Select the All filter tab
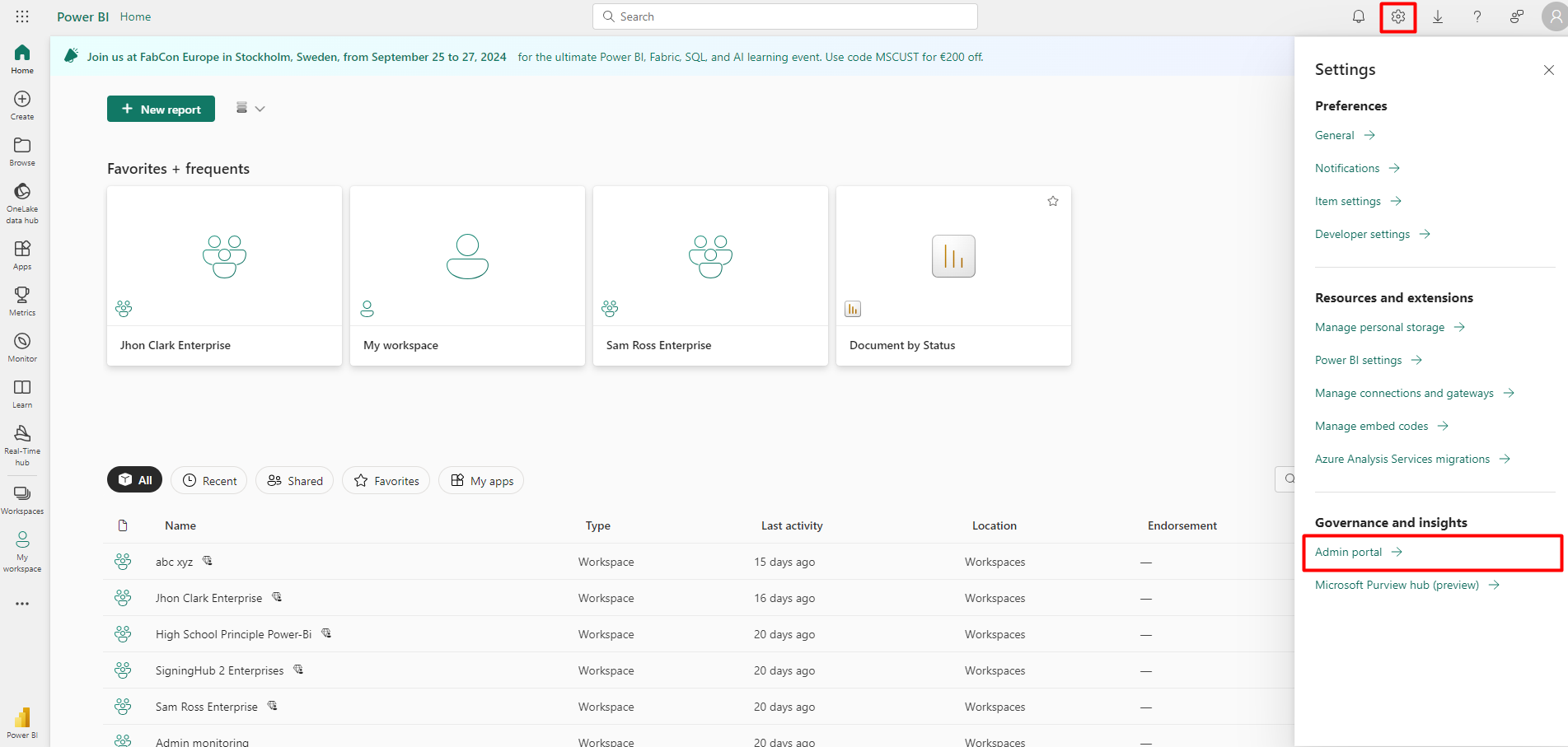Image resolution: width=1568 pixels, height=747 pixels. pos(134,480)
